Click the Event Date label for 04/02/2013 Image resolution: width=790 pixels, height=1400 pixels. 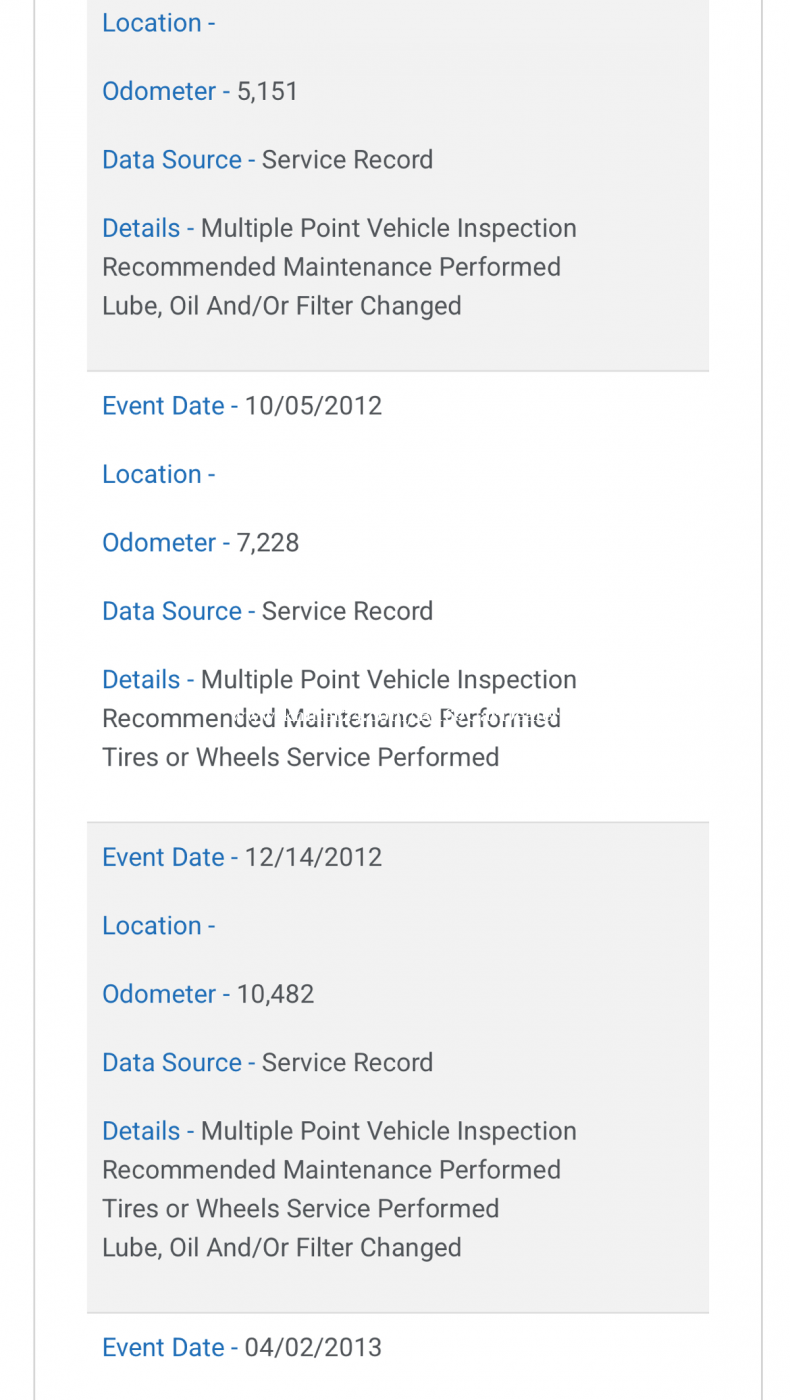(x=170, y=1348)
